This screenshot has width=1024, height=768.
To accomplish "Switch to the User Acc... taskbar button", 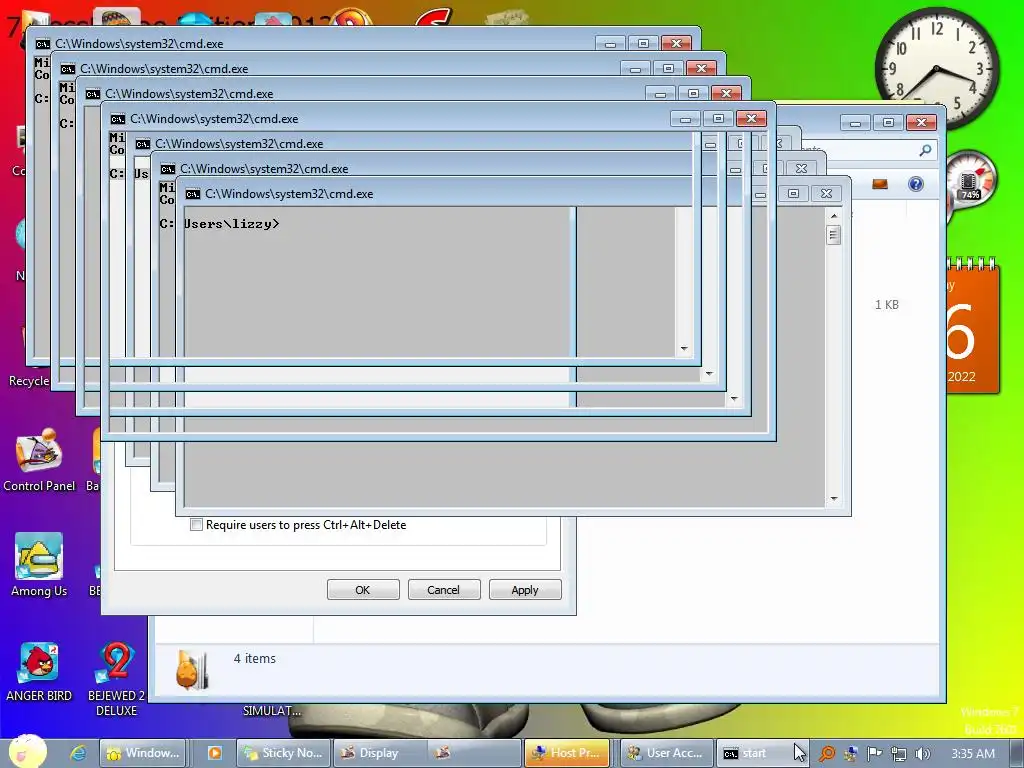I will pyautogui.click(x=665, y=753).
